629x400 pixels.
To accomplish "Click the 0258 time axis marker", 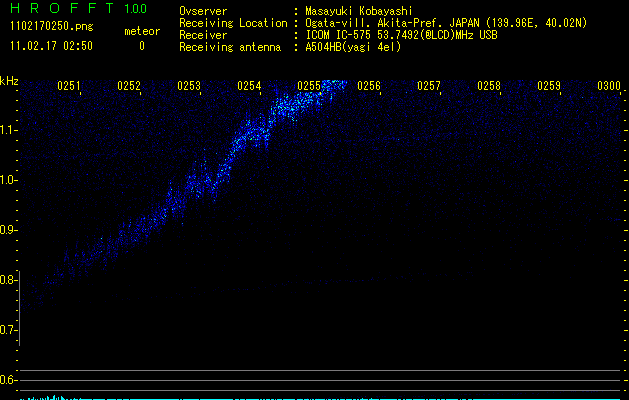I will coord(489,86).
